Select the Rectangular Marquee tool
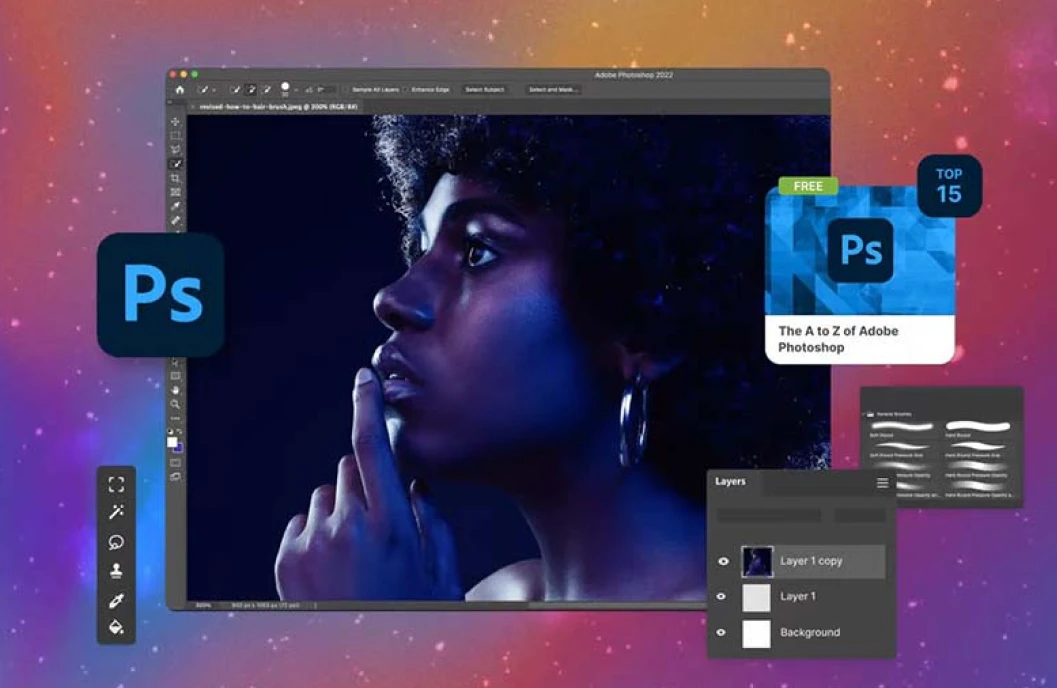Viewport: 1057px width, 688px height. coord(175,135)
